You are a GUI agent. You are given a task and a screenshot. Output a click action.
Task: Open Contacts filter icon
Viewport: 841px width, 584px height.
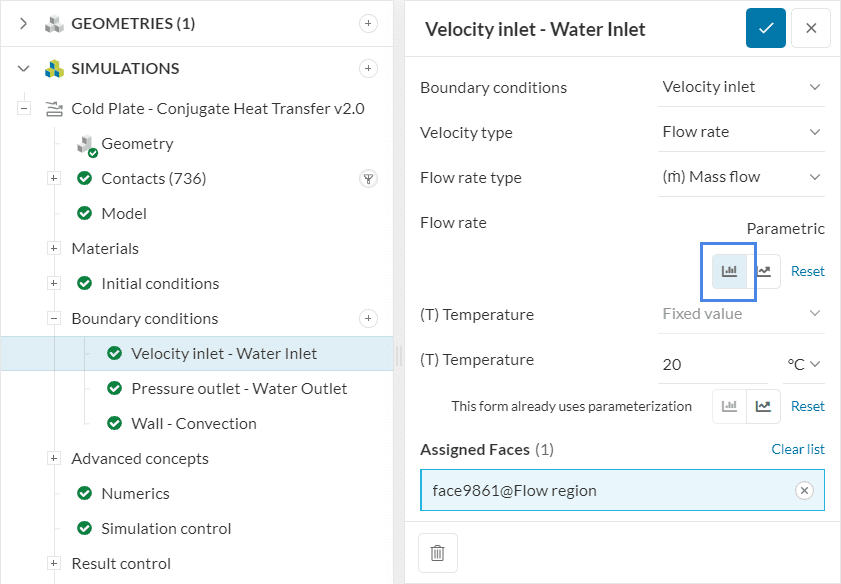368,179
